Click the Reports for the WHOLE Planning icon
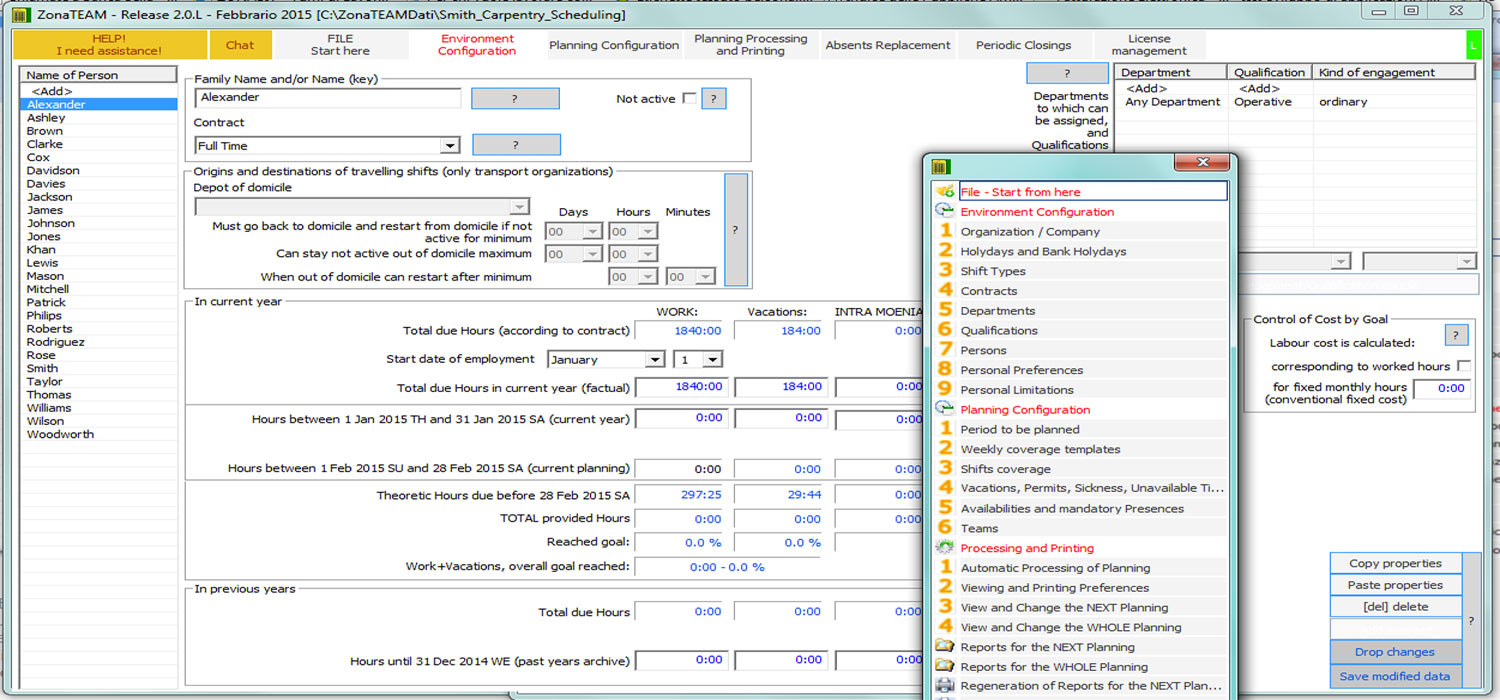 [x=944, y=667]
